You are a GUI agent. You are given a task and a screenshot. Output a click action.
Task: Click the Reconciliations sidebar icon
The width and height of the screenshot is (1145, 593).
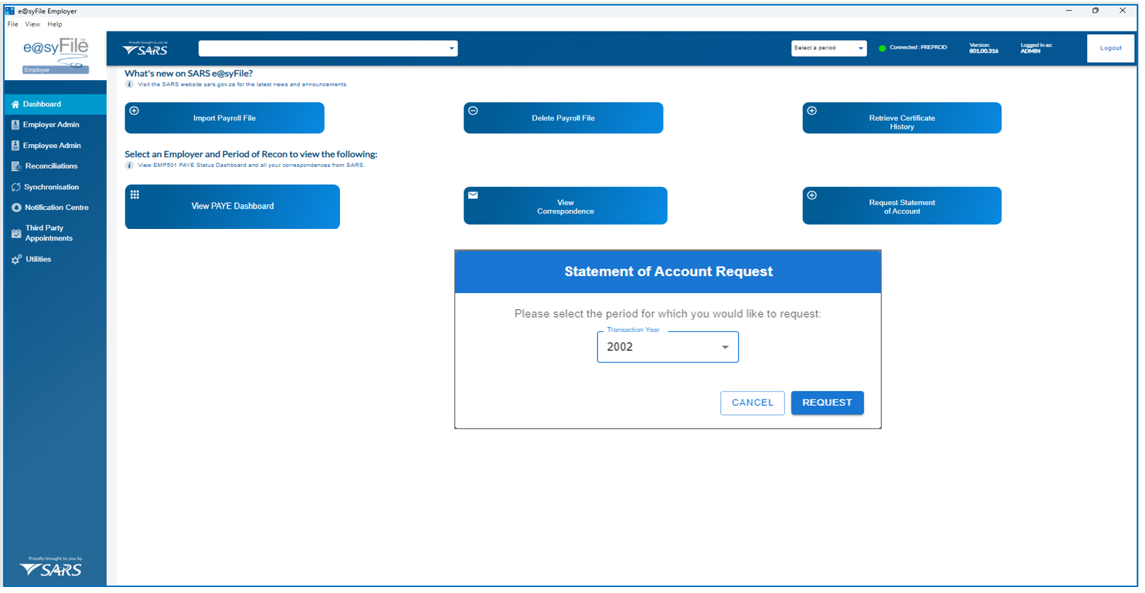click(x=15, y=166)
